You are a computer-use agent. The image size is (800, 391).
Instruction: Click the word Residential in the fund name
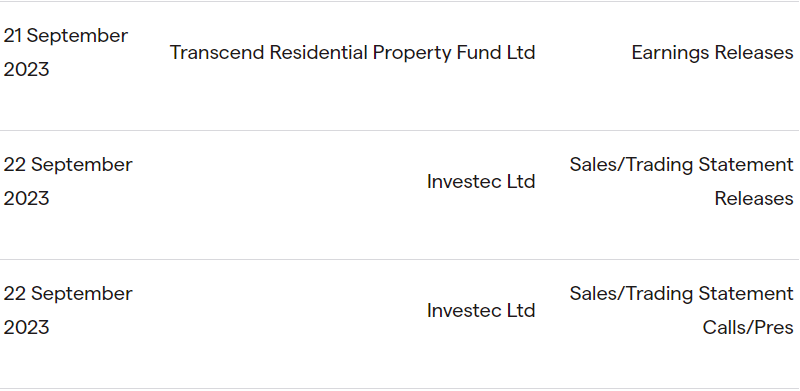pyautogui.click(x=318, y=53)
